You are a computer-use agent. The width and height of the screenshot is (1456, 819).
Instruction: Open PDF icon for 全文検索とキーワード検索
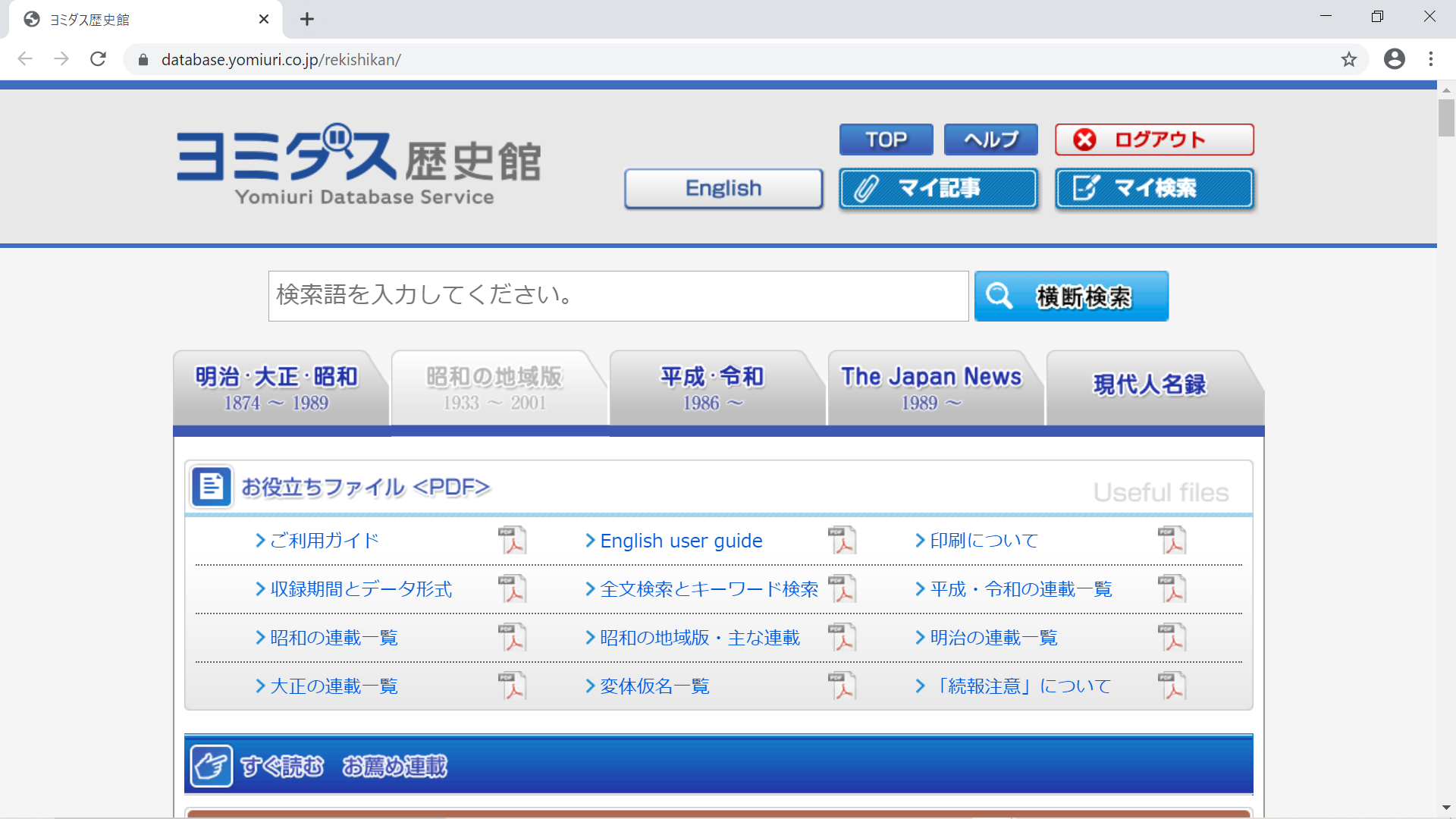point(842,588)
